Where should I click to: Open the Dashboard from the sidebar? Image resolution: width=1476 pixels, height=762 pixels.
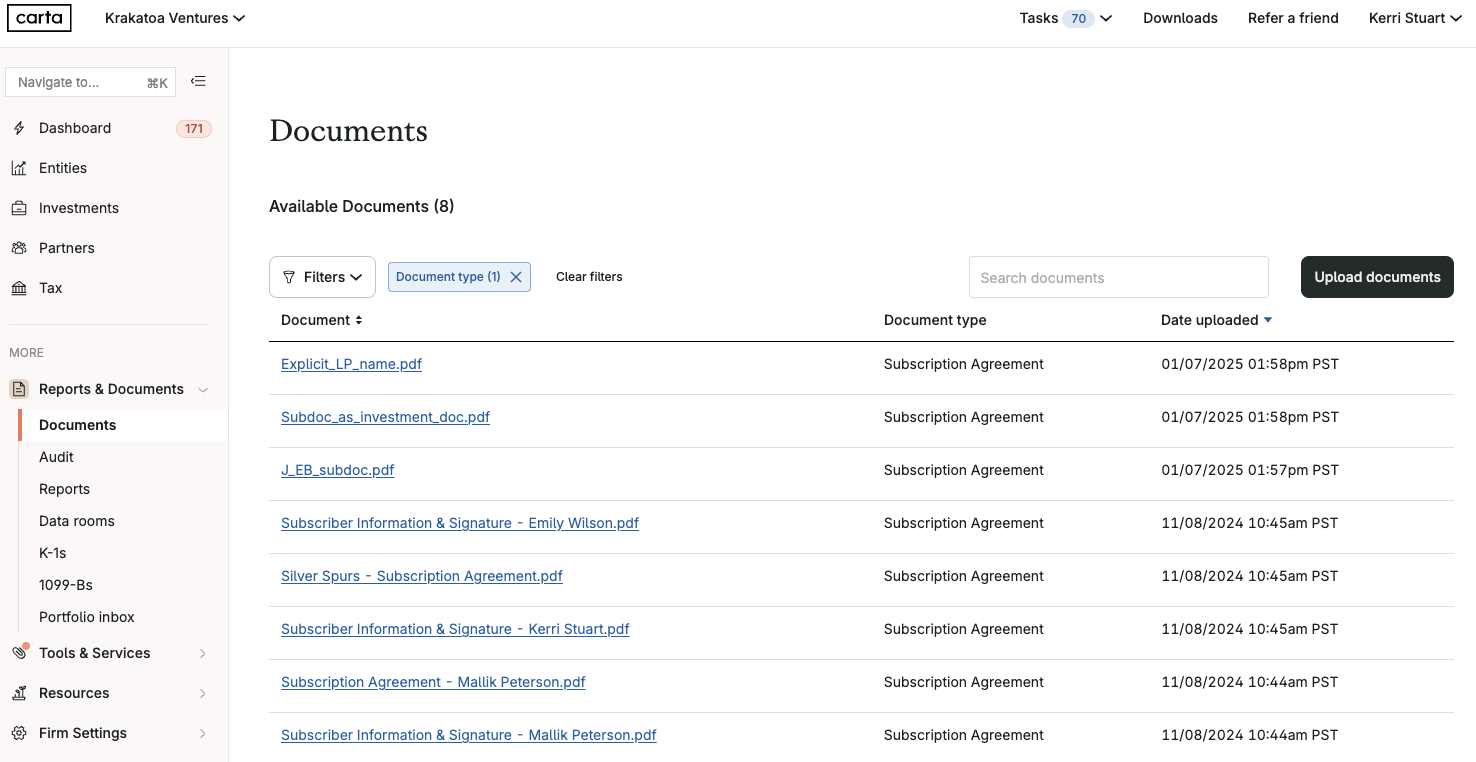[x=74, y=128]
